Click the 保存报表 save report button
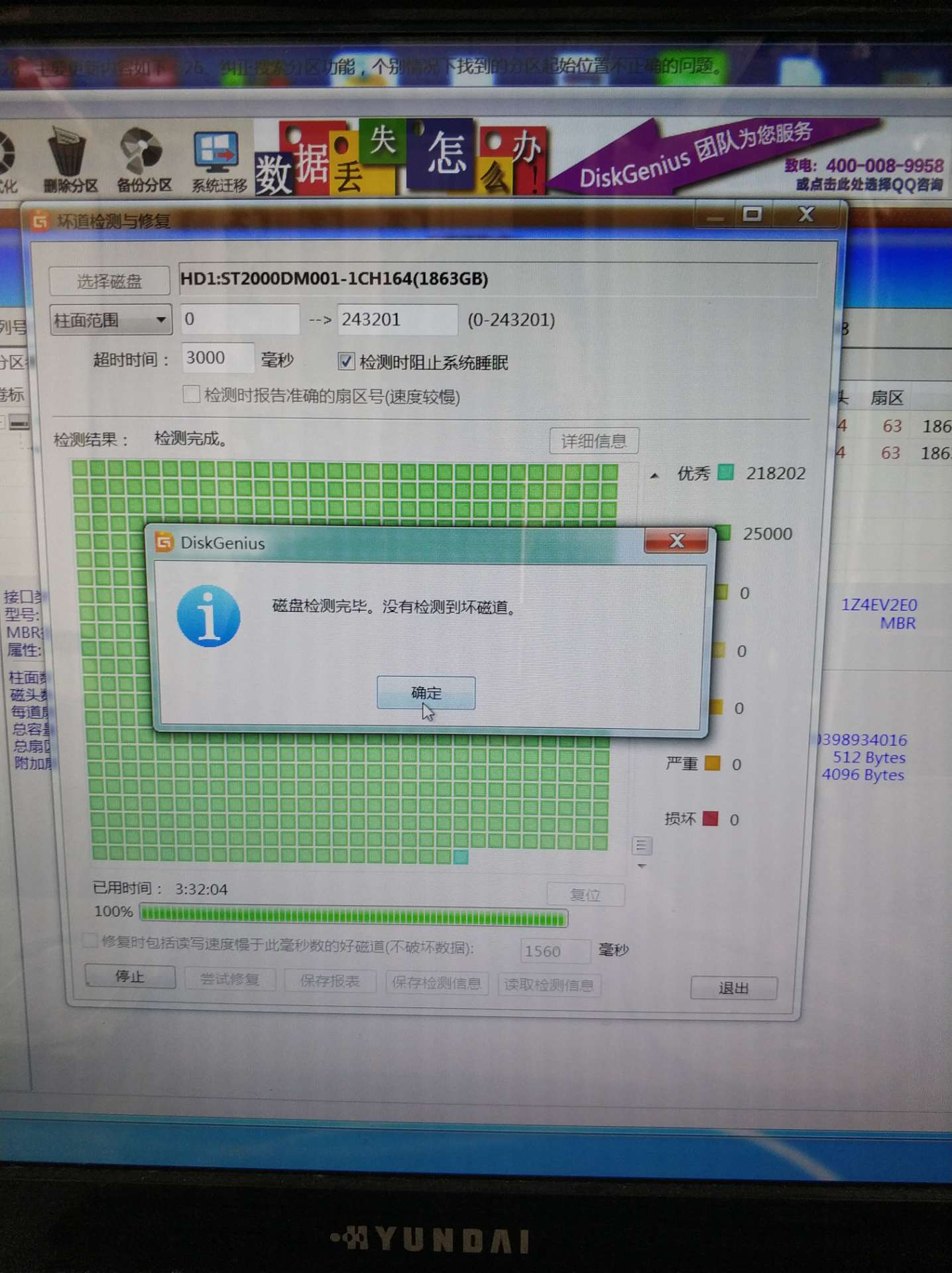 (x=329, y=981)
